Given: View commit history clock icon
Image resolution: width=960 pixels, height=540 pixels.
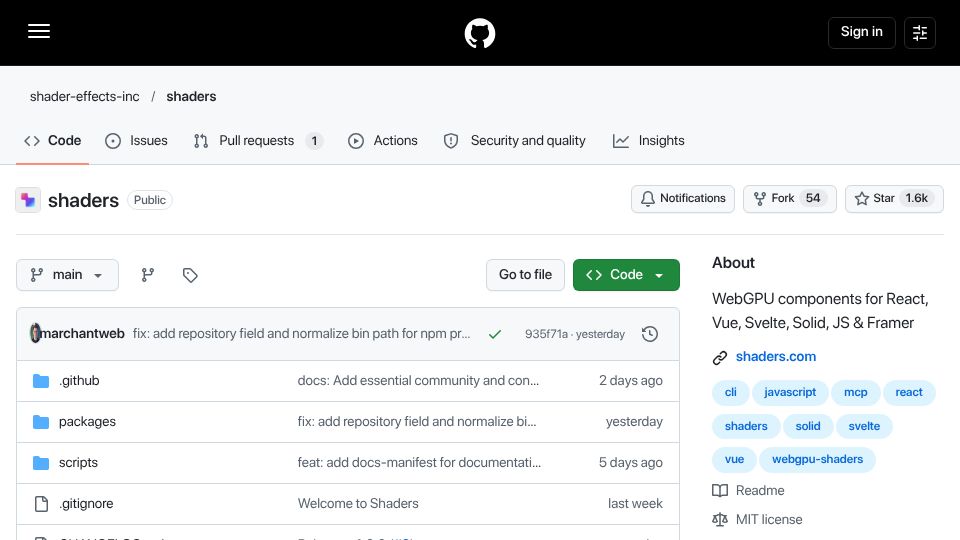Looking at the screenshot, I should [x=650, y=334].
